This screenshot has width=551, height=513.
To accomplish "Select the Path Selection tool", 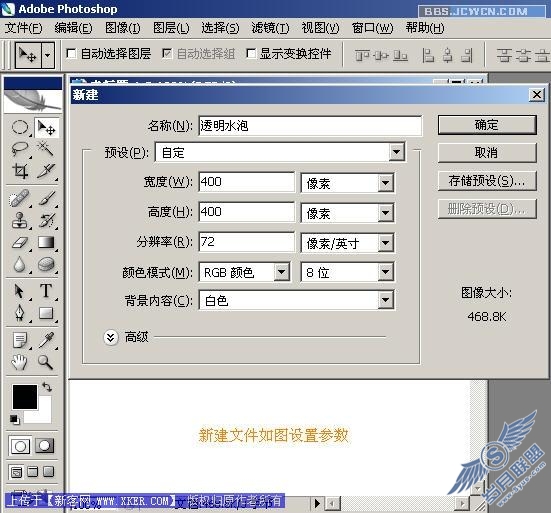I will pos(20,291).
